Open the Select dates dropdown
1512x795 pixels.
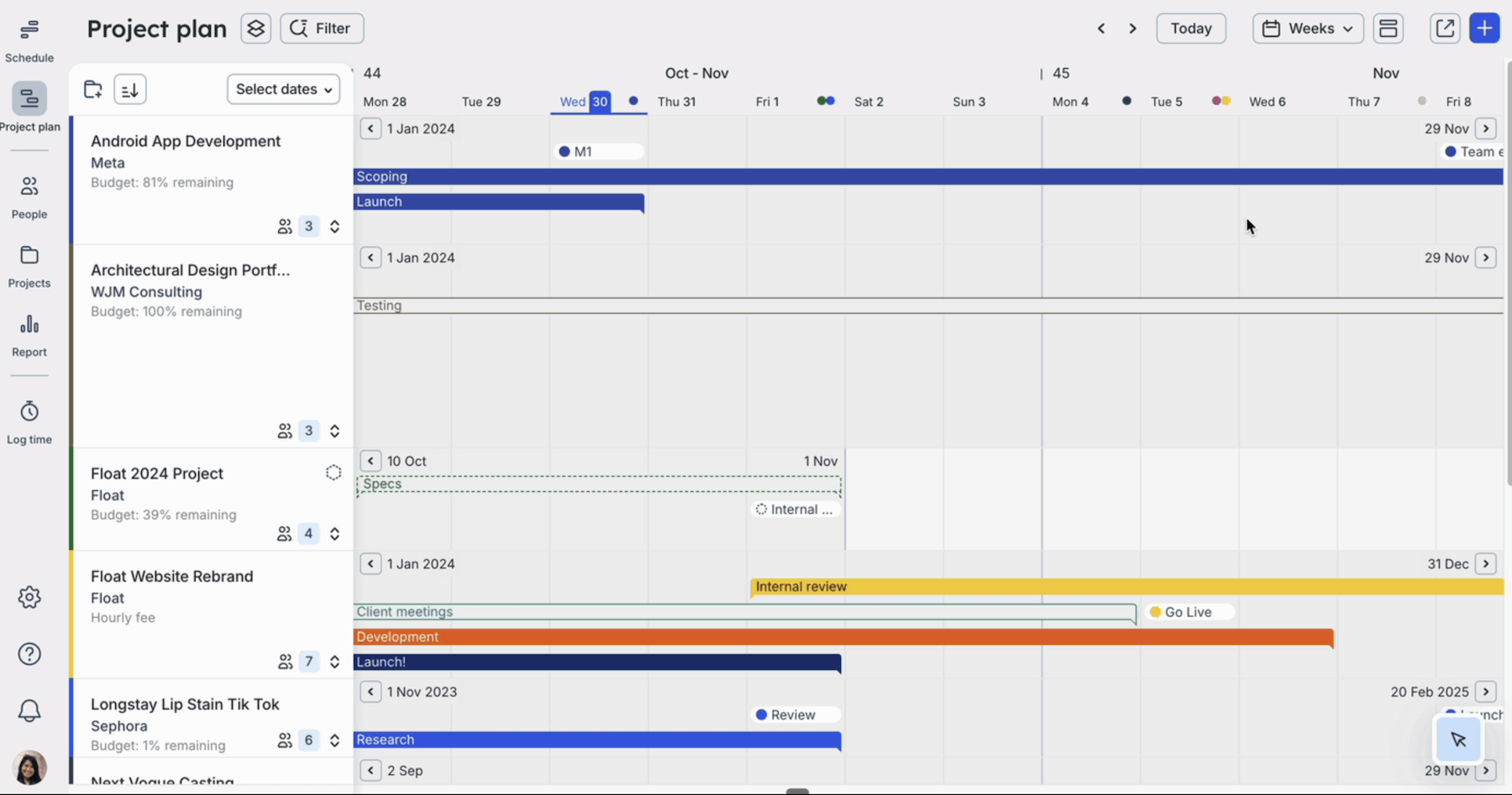(283, 89)
